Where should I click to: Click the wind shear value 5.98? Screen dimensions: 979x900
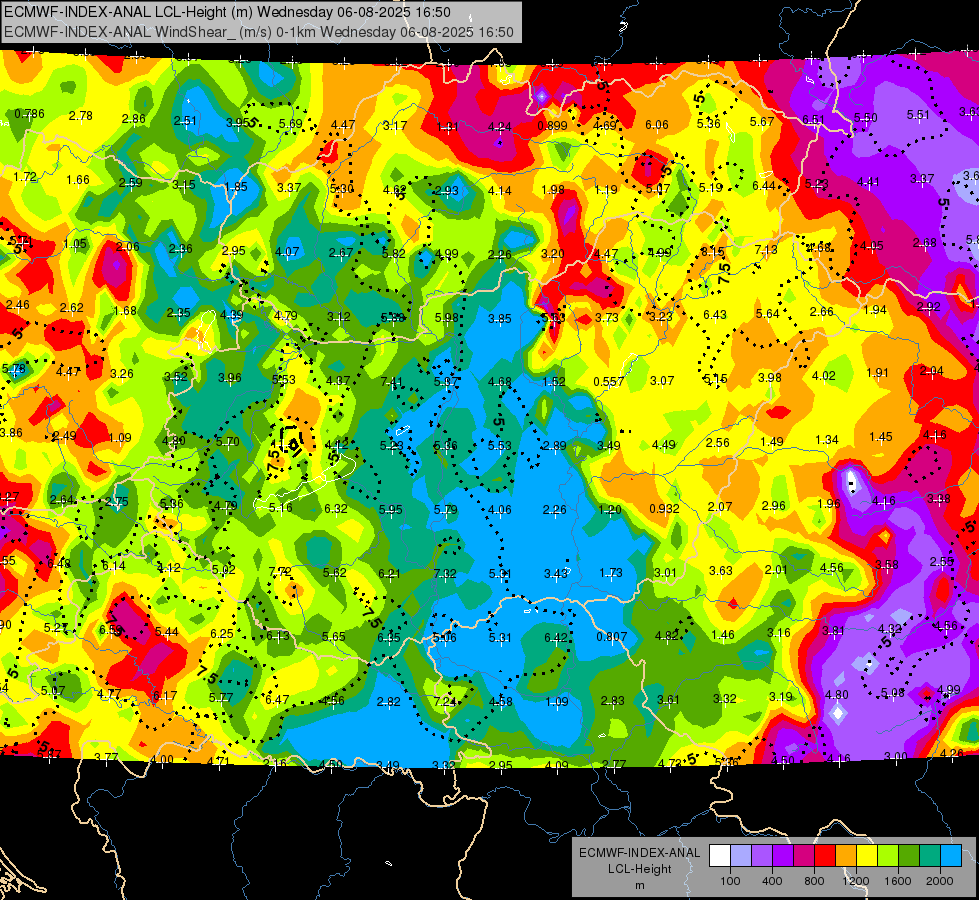coord(446,318)
